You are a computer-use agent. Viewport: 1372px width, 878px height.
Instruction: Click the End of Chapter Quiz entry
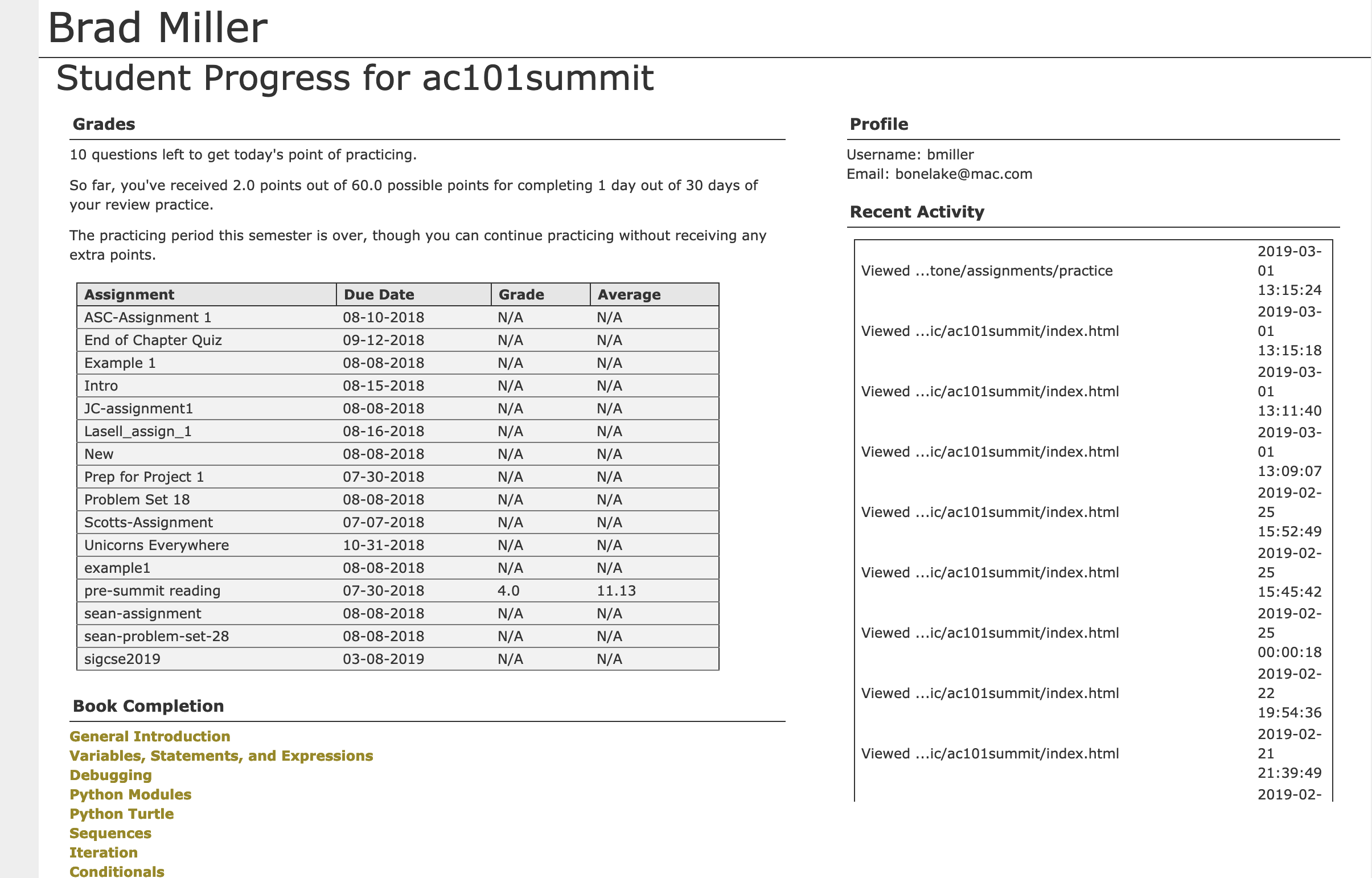tap(153, 340)
